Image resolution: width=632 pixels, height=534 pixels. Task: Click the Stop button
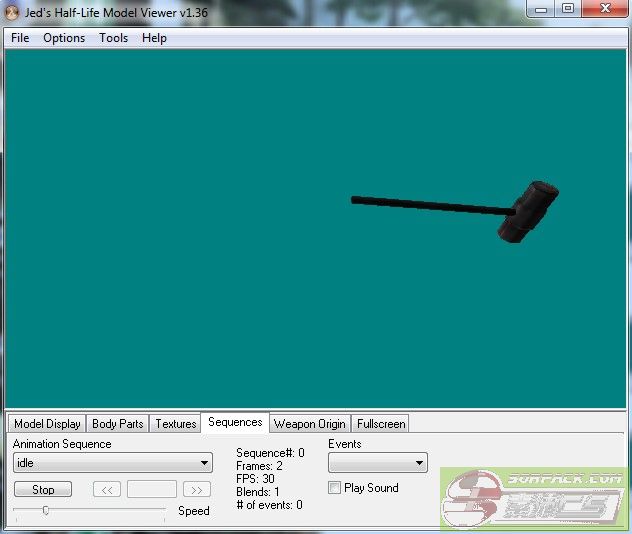pyautogui.click(x=43, y=490)
